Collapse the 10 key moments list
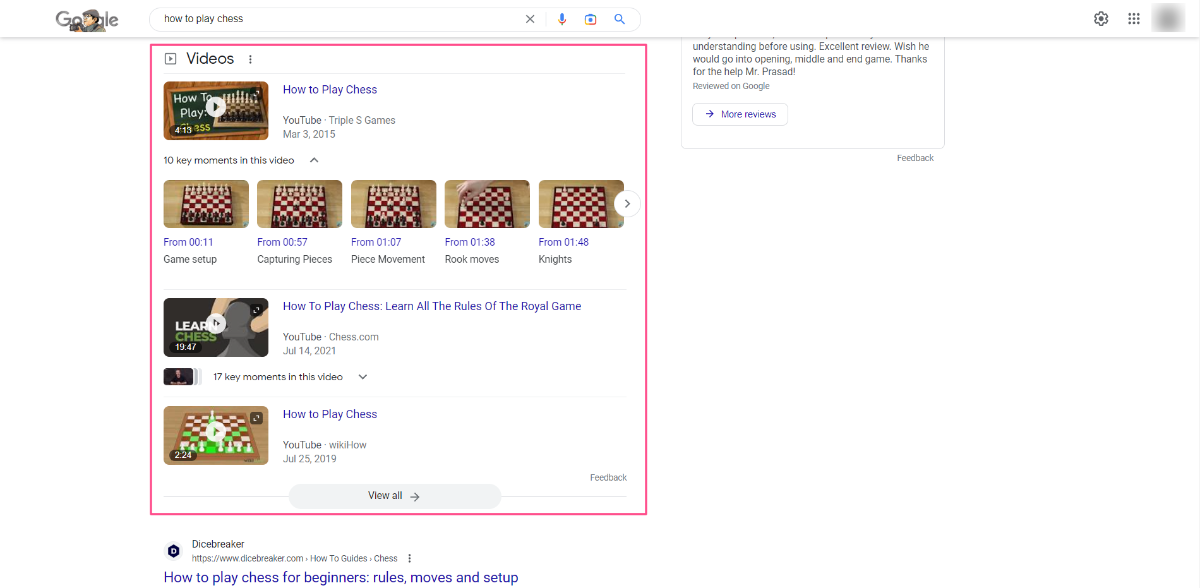1200x588 pixels. [x=314, y=160]
